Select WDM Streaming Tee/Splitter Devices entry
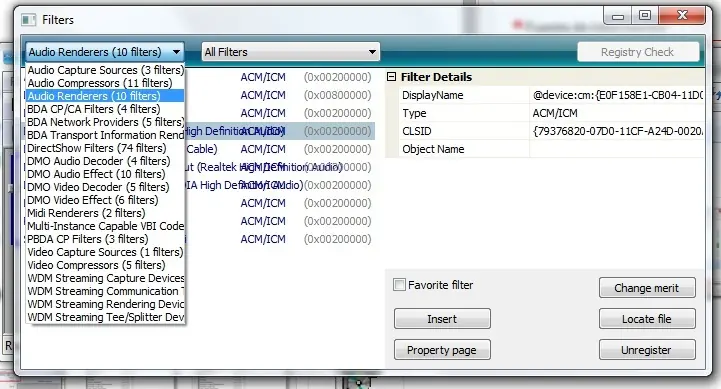The image size is (721, 389). coord(105,317)
